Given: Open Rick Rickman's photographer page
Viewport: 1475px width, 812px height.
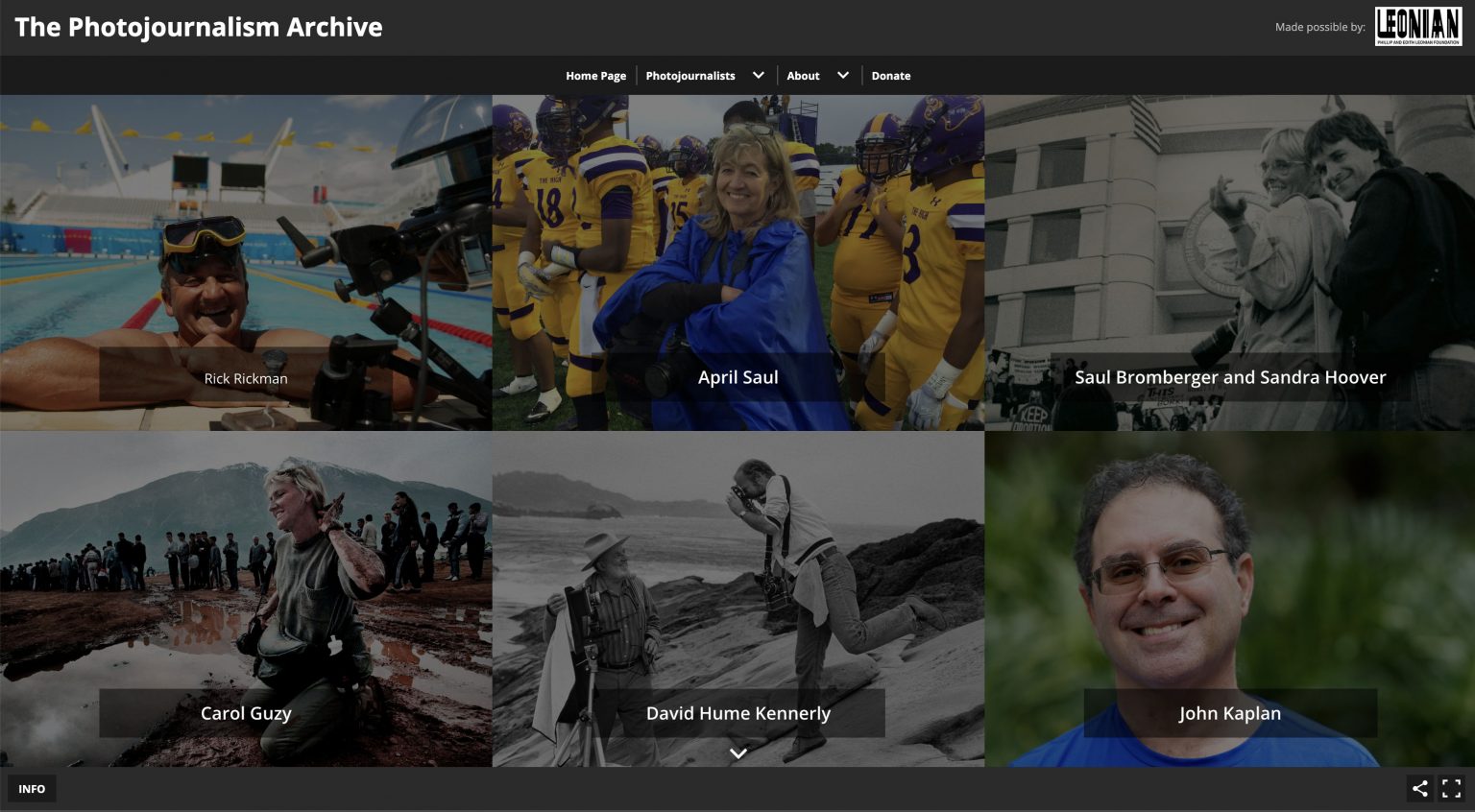Looking at the screenshot, I should 246,262.
